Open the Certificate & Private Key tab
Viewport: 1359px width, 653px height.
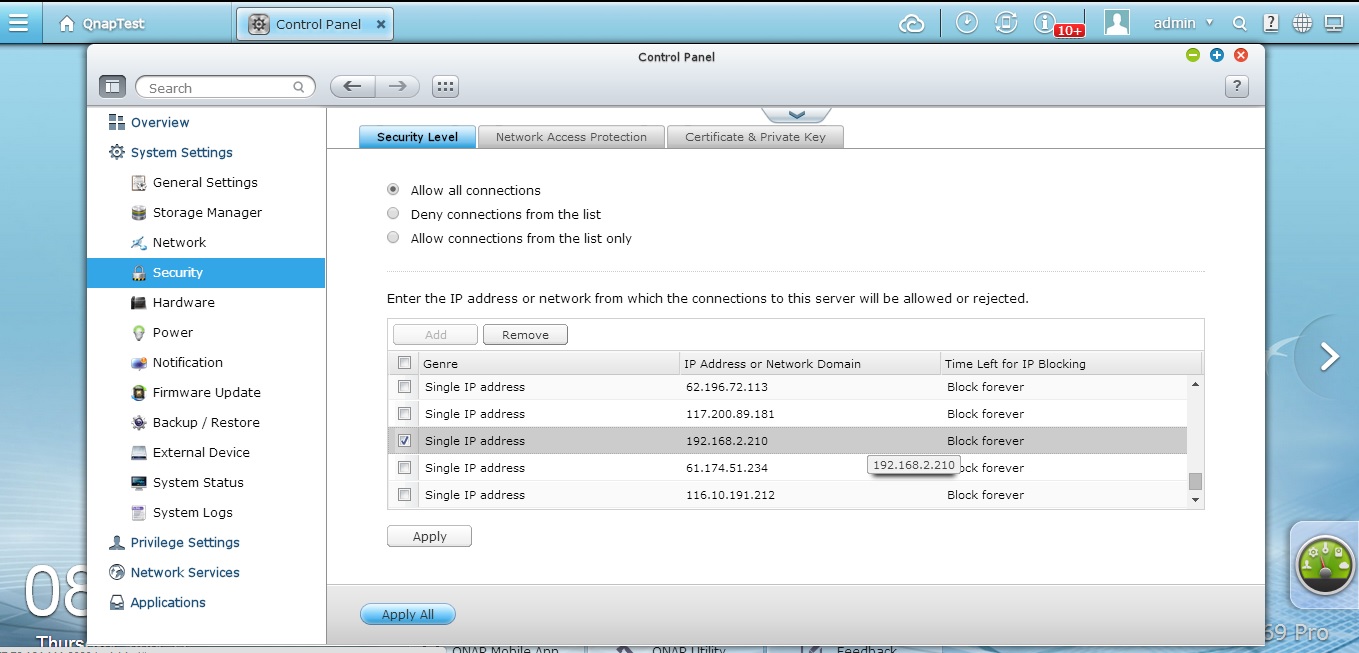[x=755, y=136]
